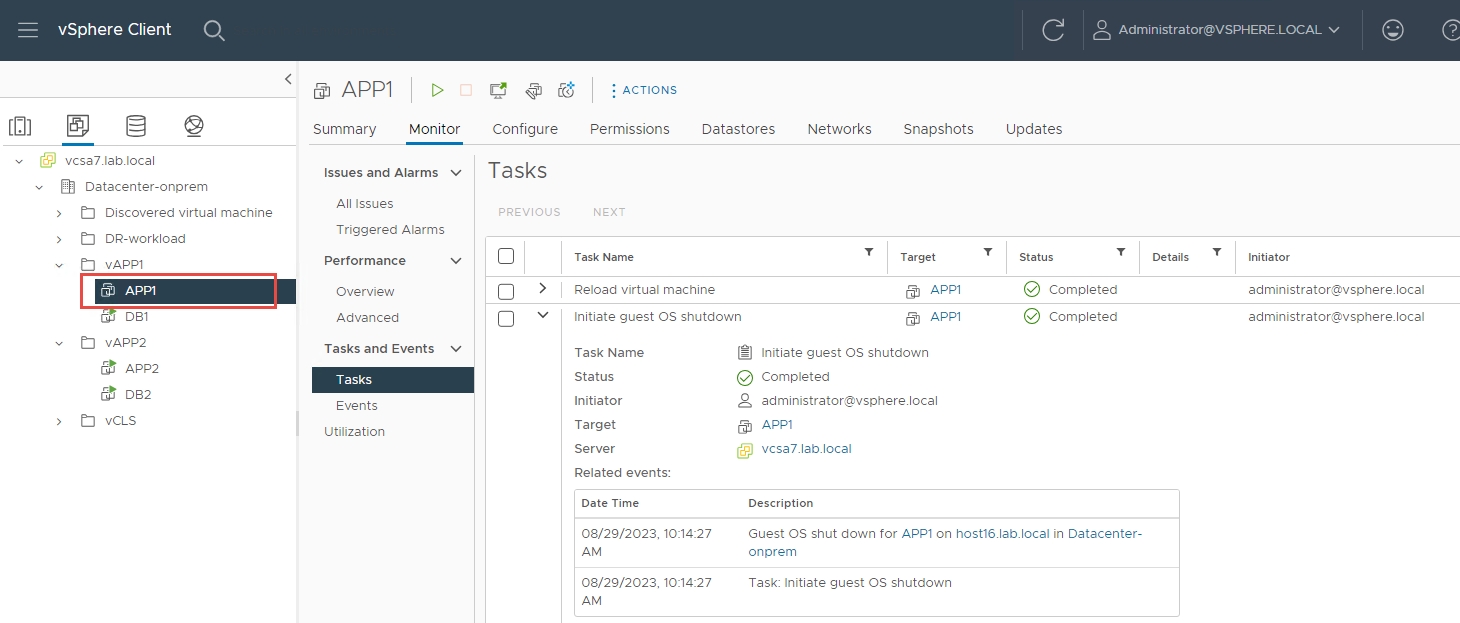Open the ACTIONS menu button
Screen dimensions: 1460x623
tap(643, 90)
